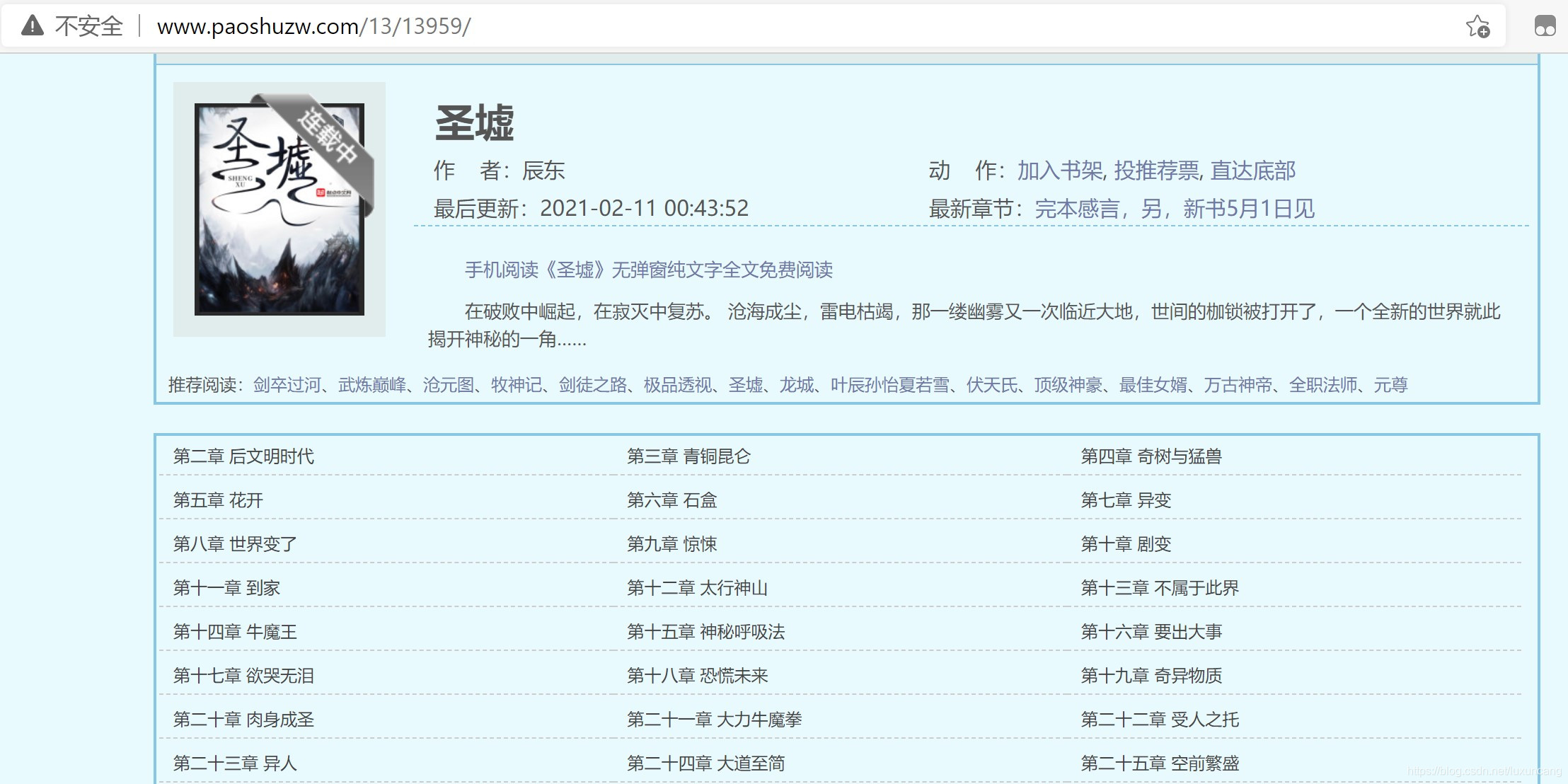Open recommended book 沧元图
The height and width of the screenshot is (784, 1568).
click(449, 385)
